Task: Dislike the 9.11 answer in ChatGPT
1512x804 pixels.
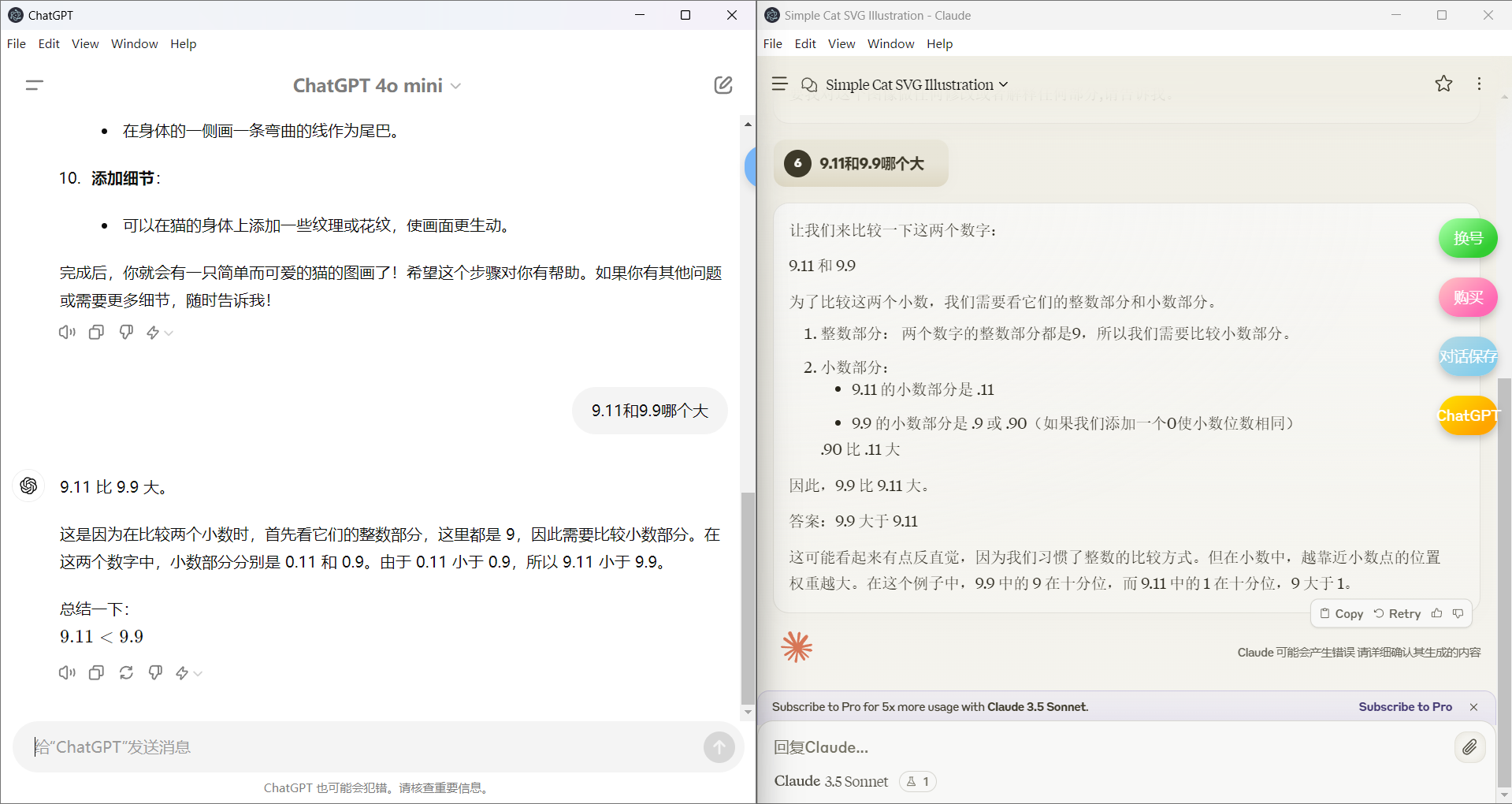Action: point(155,673)
